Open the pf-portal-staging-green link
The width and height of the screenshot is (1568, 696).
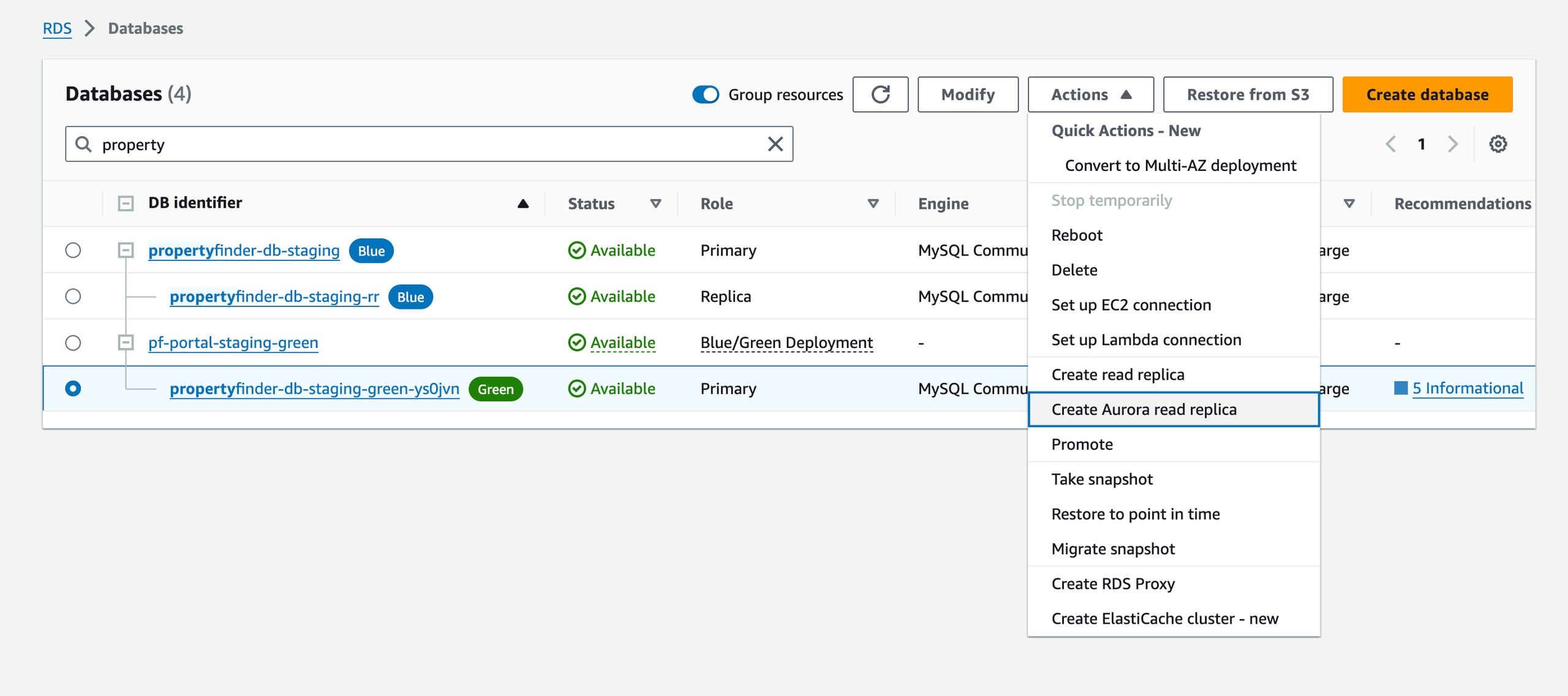[x=233, y=342]
